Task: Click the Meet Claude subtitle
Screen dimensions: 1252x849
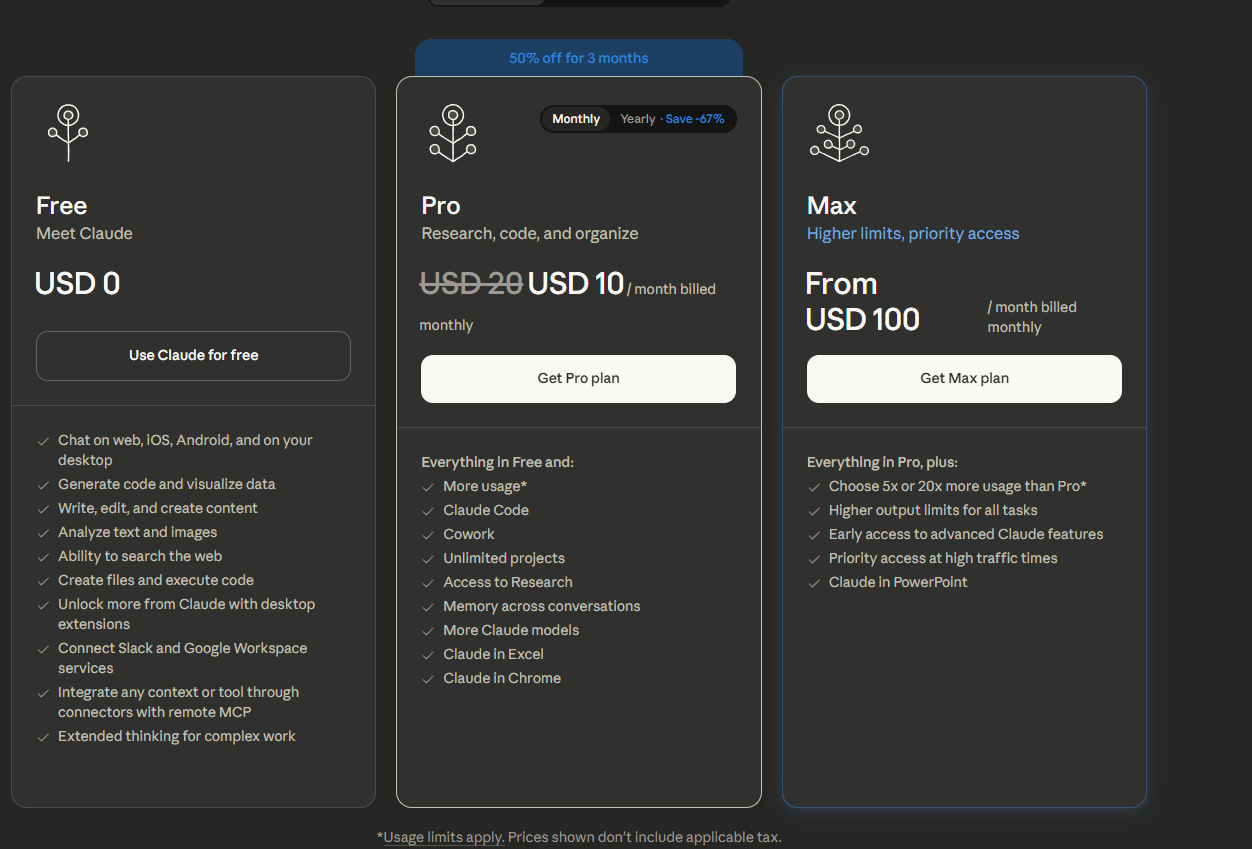Action: tap(84, 233)
